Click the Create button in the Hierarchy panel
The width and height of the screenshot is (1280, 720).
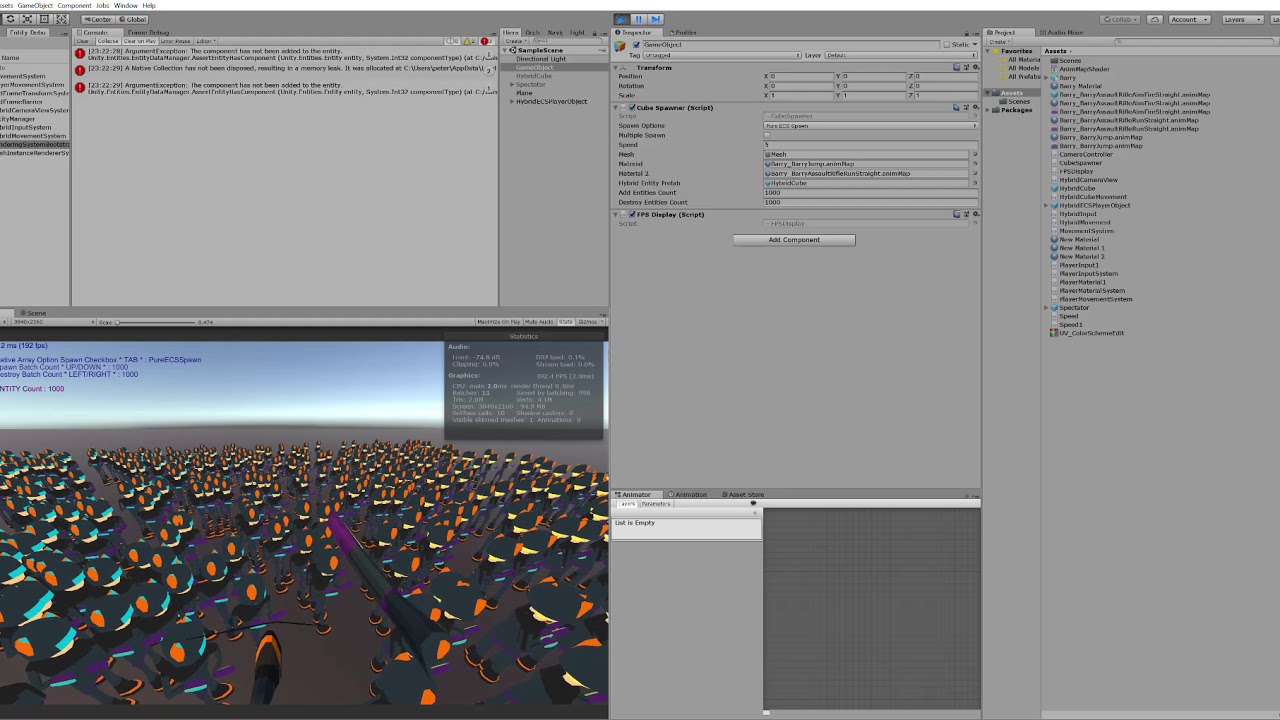pyautogui.click(x=514, y=41)
